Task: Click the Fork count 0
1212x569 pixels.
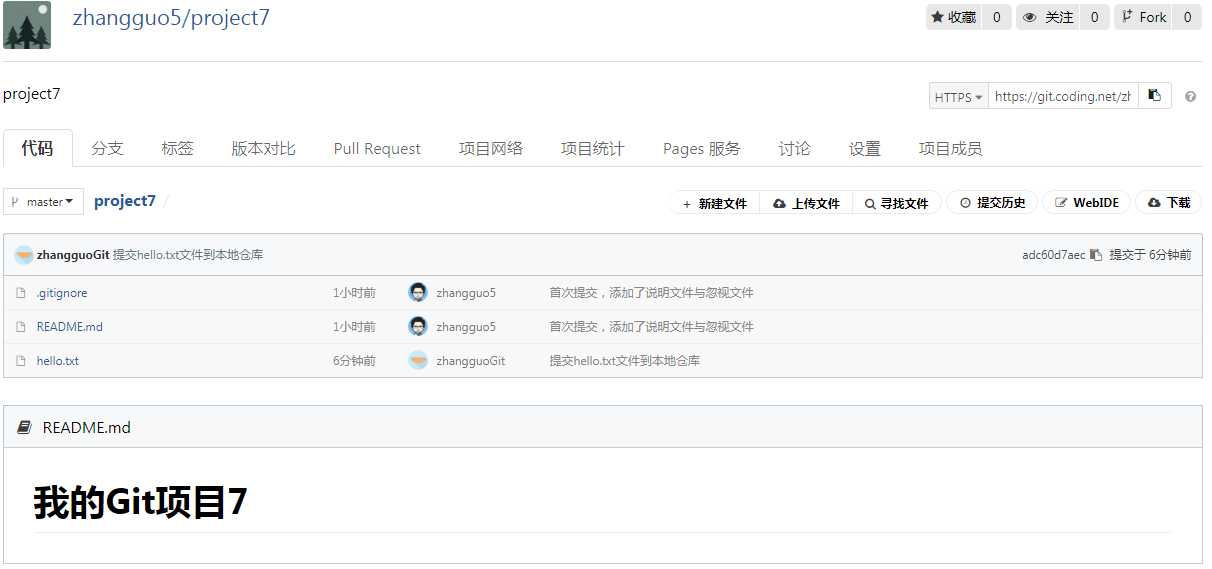Action: pyautogui.click(x=1188, y=17)
